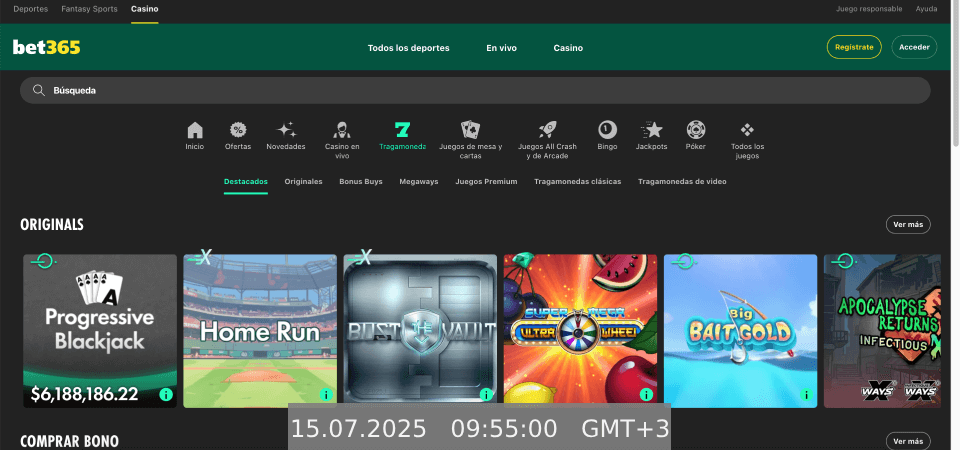This screenshot has height=450, width=960.
Task: Open the Ayuda link
Action: pos(926,9)
